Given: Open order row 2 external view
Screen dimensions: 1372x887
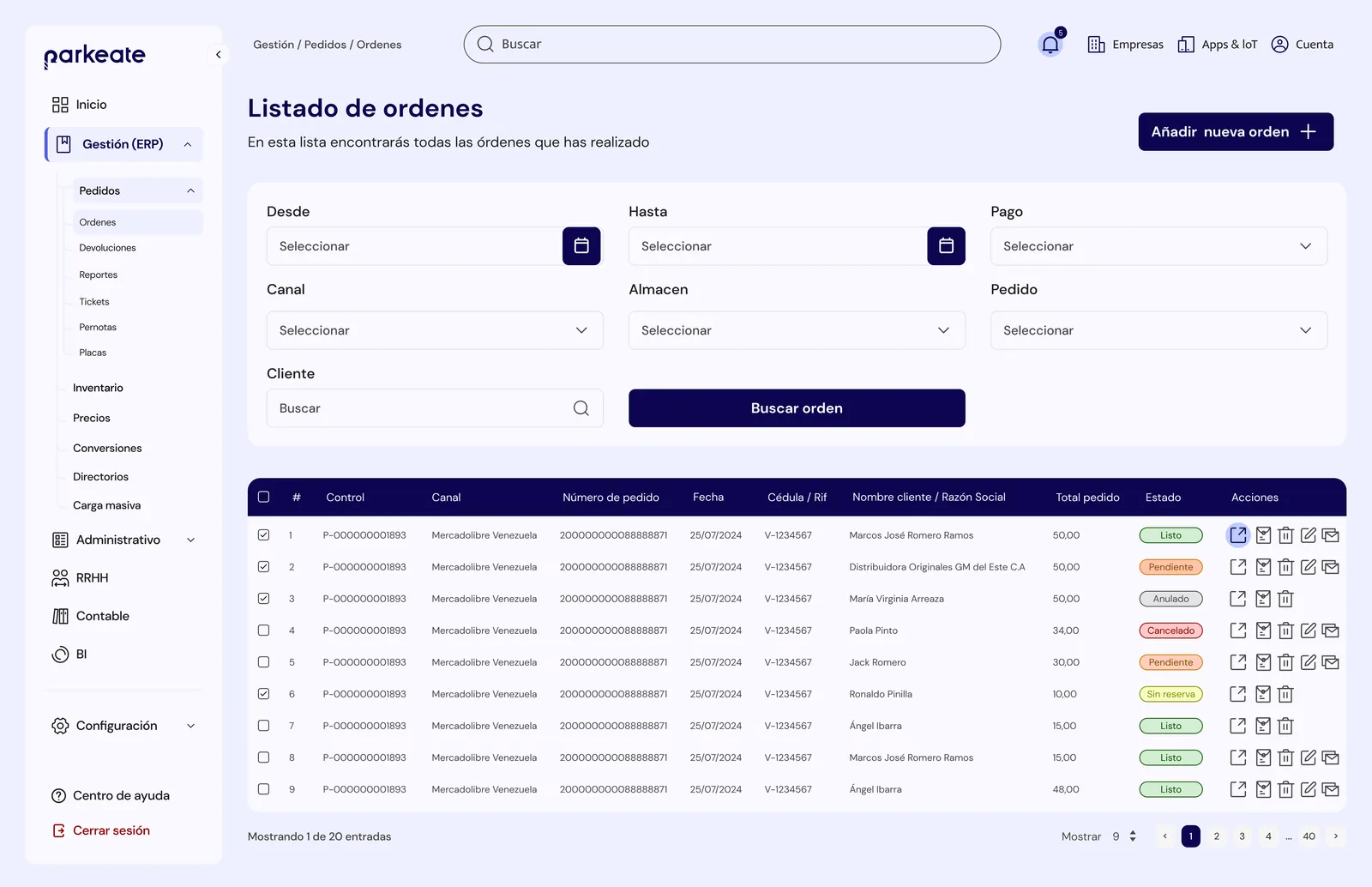Looking at the screenshot, I should click(1238, 567).
